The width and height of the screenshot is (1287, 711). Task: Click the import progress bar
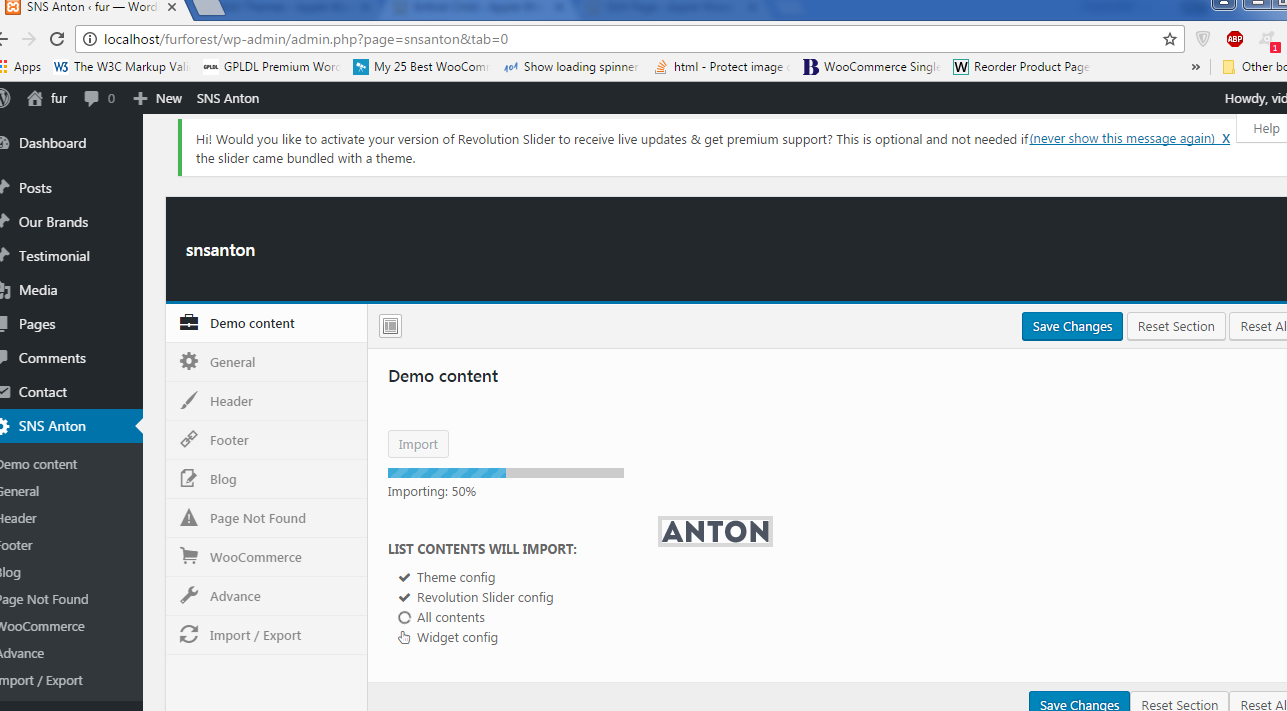(x=505, y=473)
